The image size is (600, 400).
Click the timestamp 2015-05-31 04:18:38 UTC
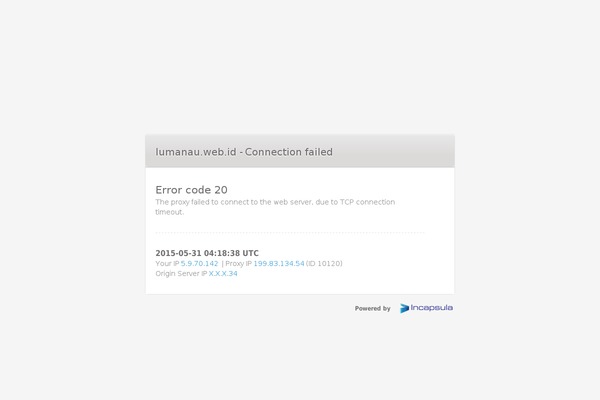(207, 253)
